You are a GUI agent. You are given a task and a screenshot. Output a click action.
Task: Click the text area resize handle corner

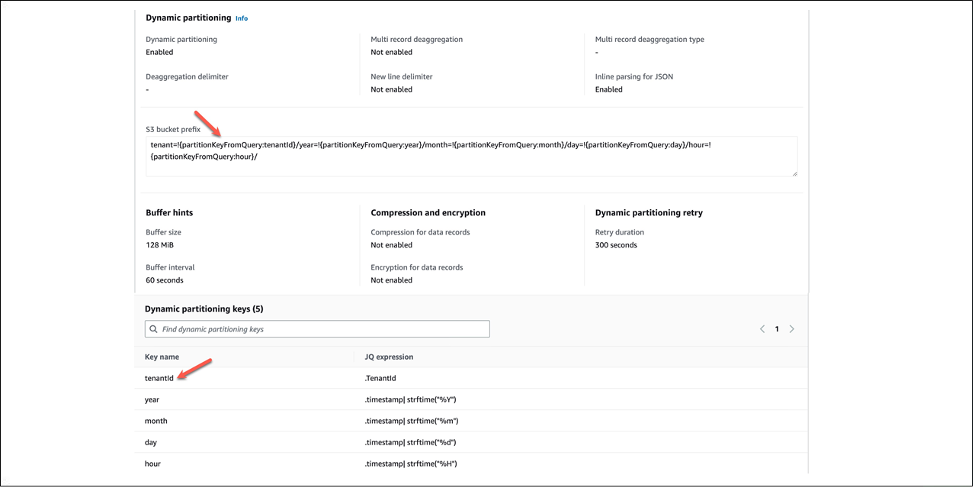[x=794, y=173]
